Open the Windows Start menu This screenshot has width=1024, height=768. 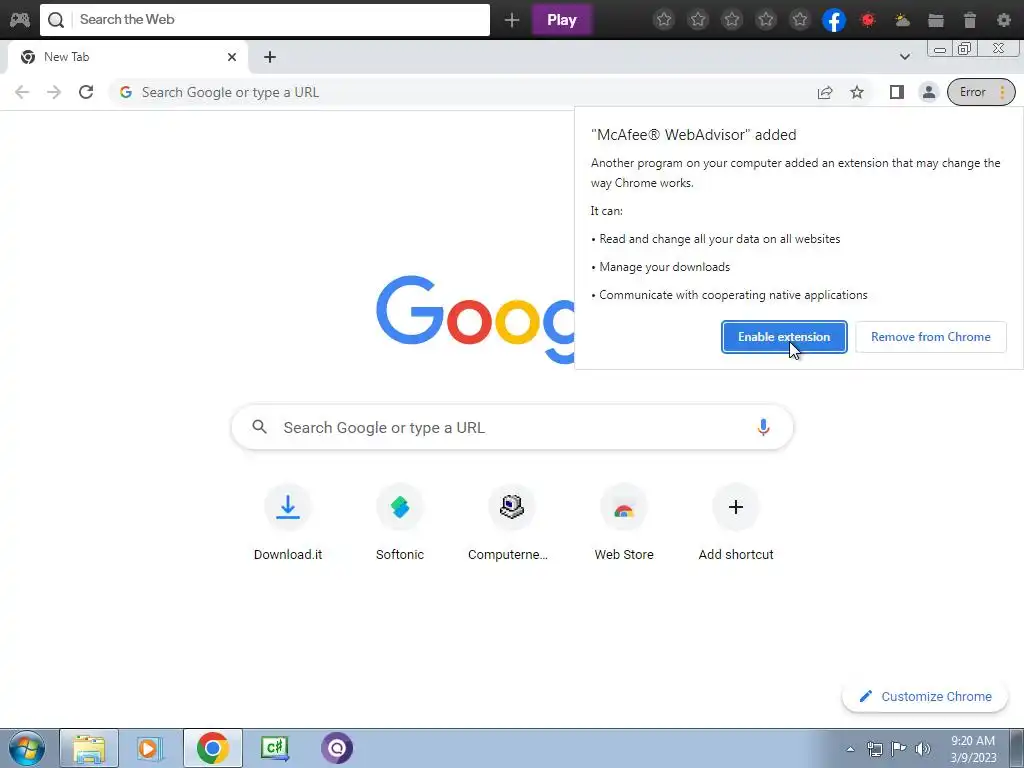27,748
